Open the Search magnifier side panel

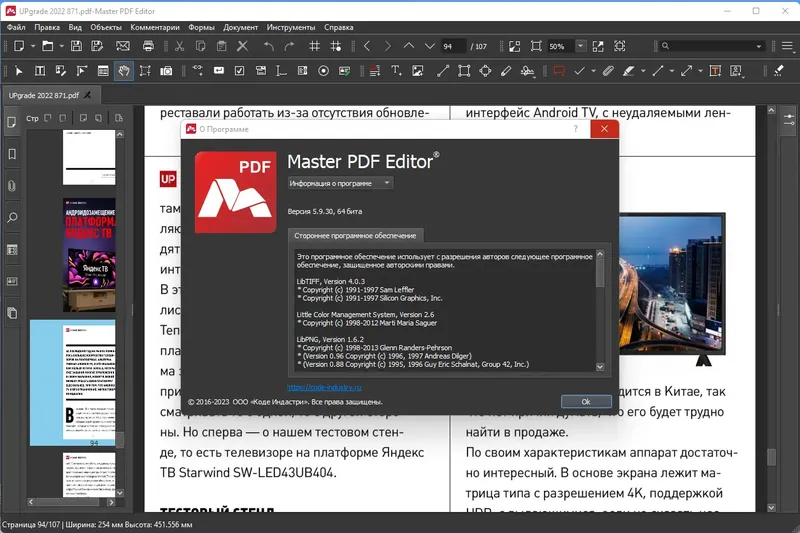[12, 218]
